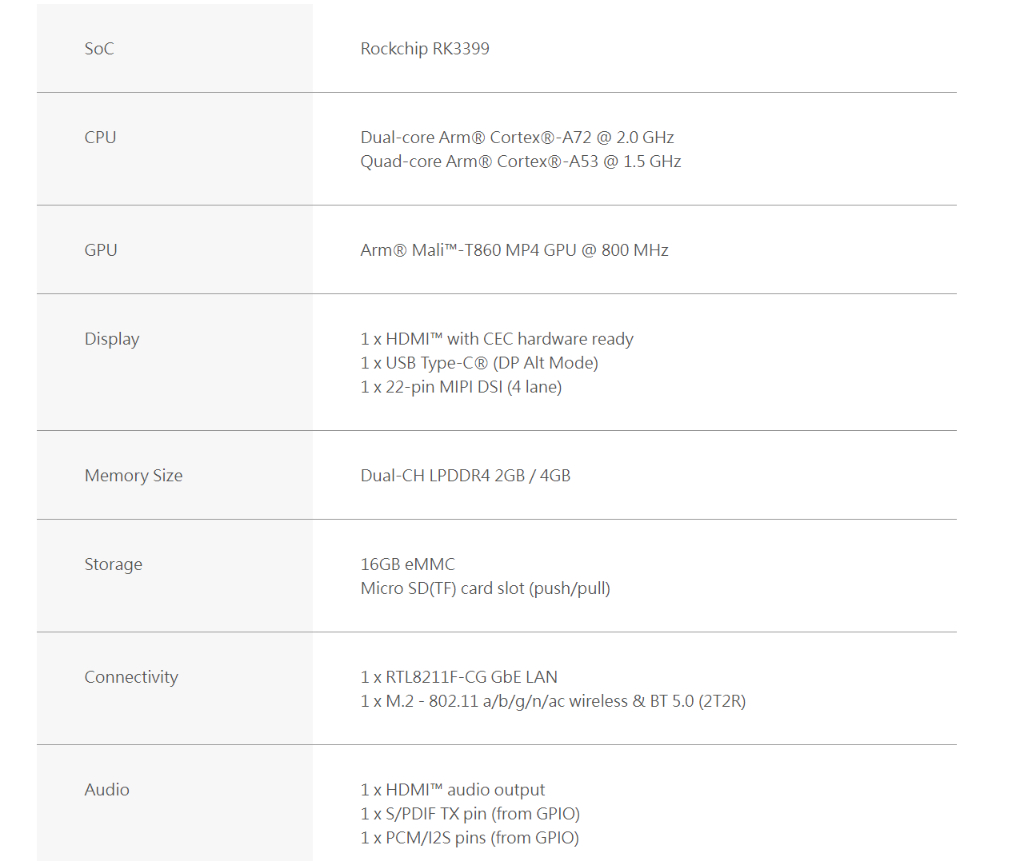Click the HDMI with CEC hardware line
1024x861 pixels.
coord(496,340)
